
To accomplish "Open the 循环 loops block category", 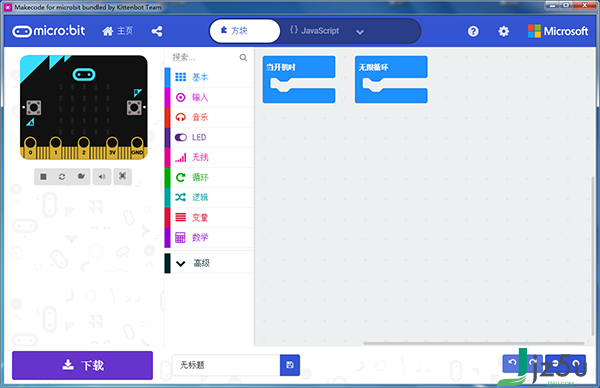I will 209,177.
